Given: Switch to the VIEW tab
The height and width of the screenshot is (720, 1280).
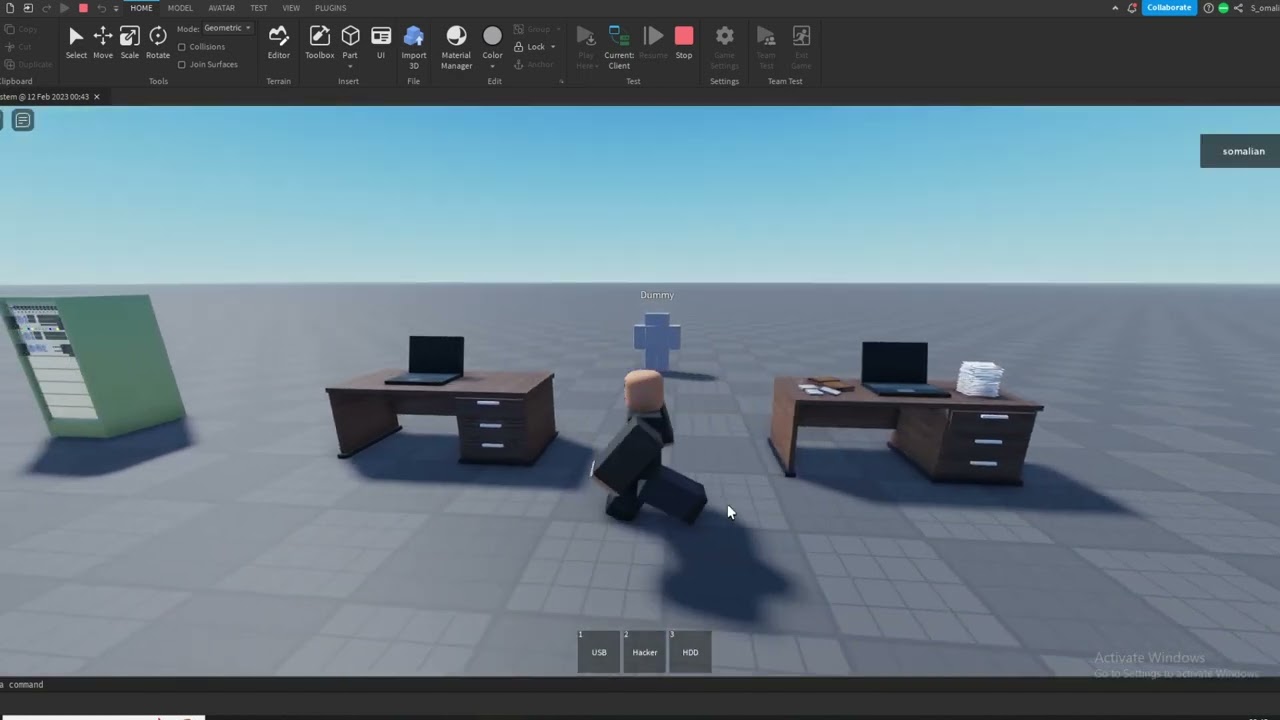Looking at the screenshot, I should pyautogui.click(x=291, y=8).
